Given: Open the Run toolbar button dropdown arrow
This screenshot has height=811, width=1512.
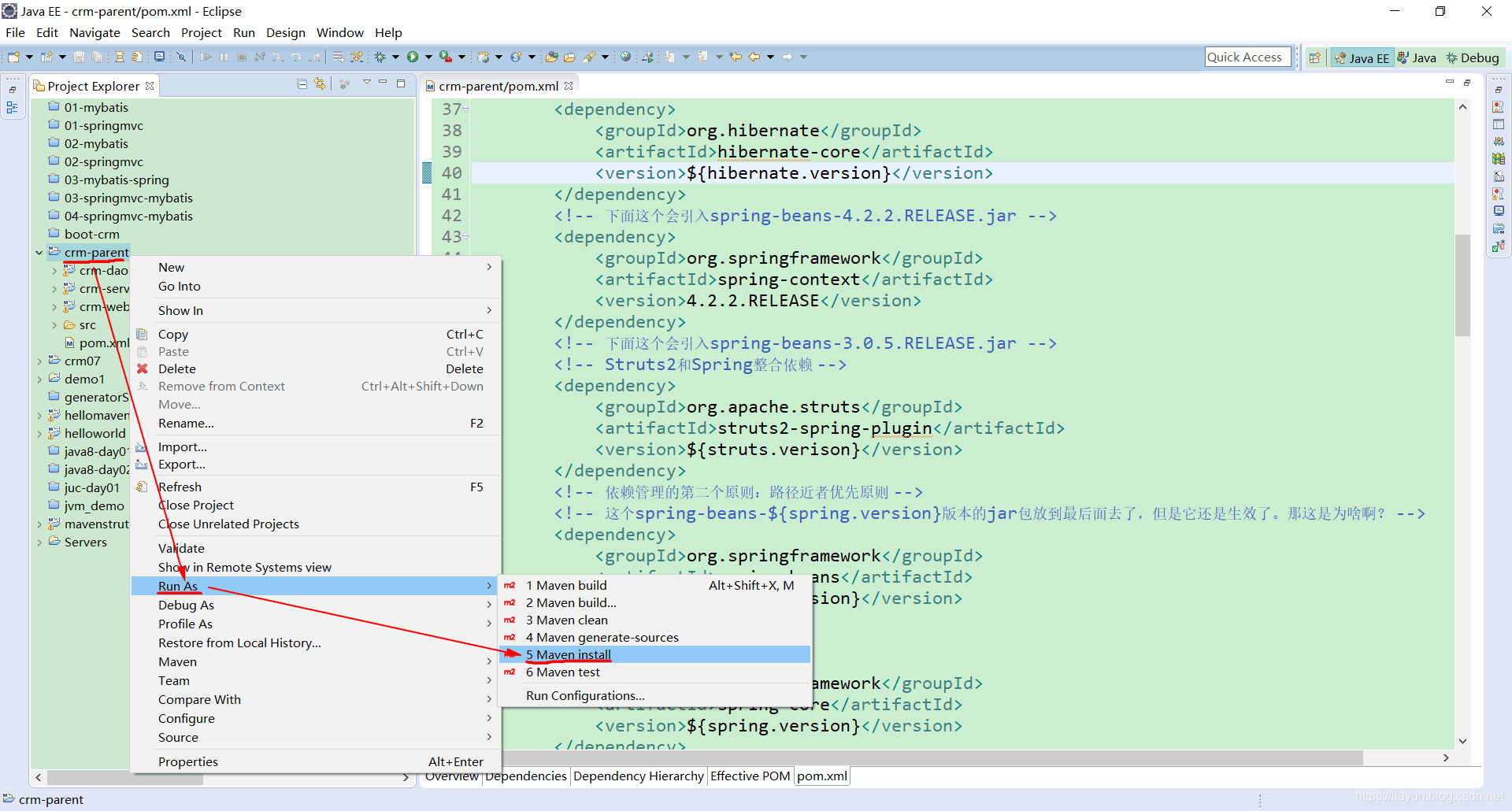Looking at the screenshot, I should pyautogui.click(x=428, y=57).
